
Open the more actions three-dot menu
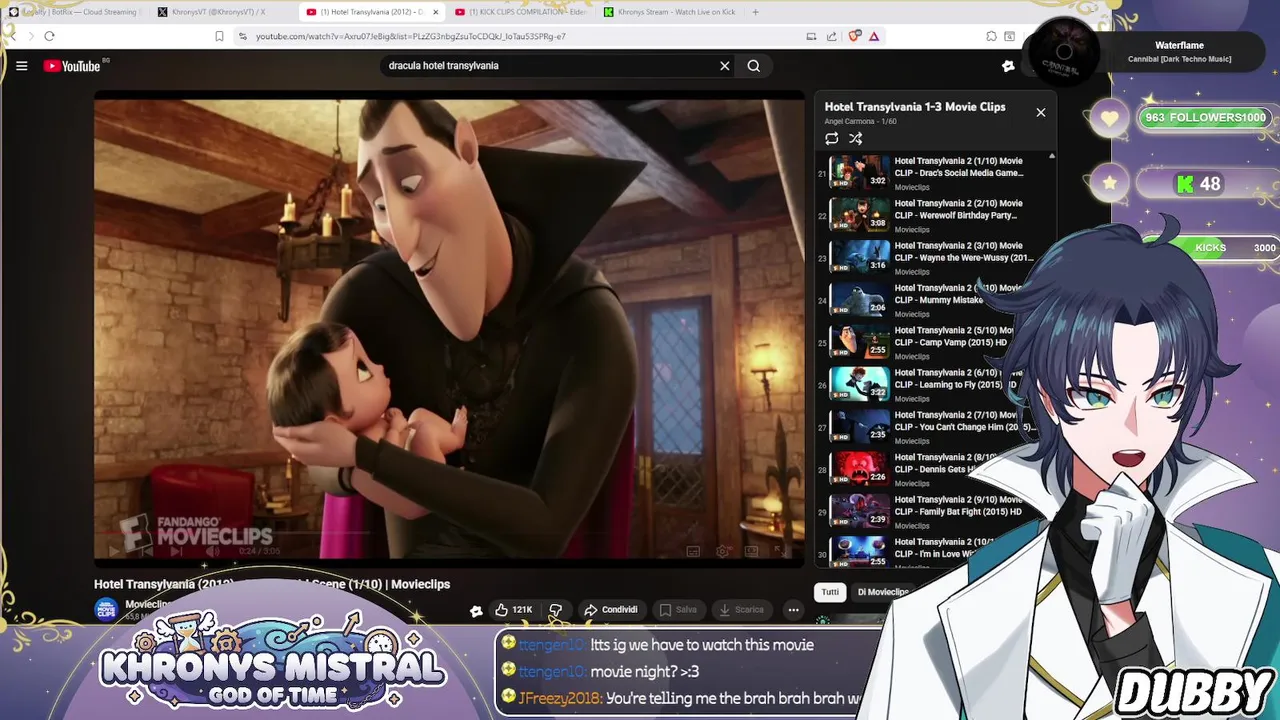coord(793,610)
